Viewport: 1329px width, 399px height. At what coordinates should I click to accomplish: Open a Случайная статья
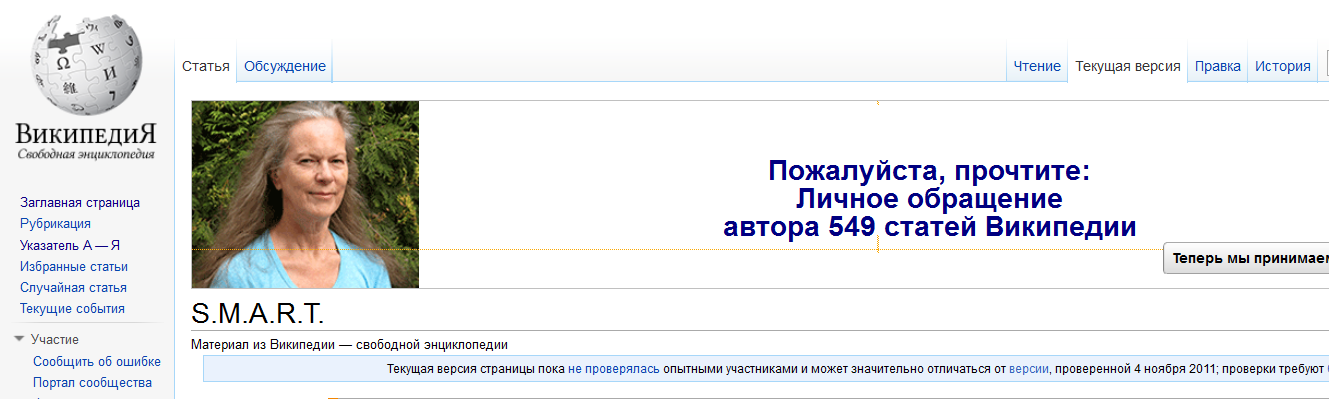73,287
